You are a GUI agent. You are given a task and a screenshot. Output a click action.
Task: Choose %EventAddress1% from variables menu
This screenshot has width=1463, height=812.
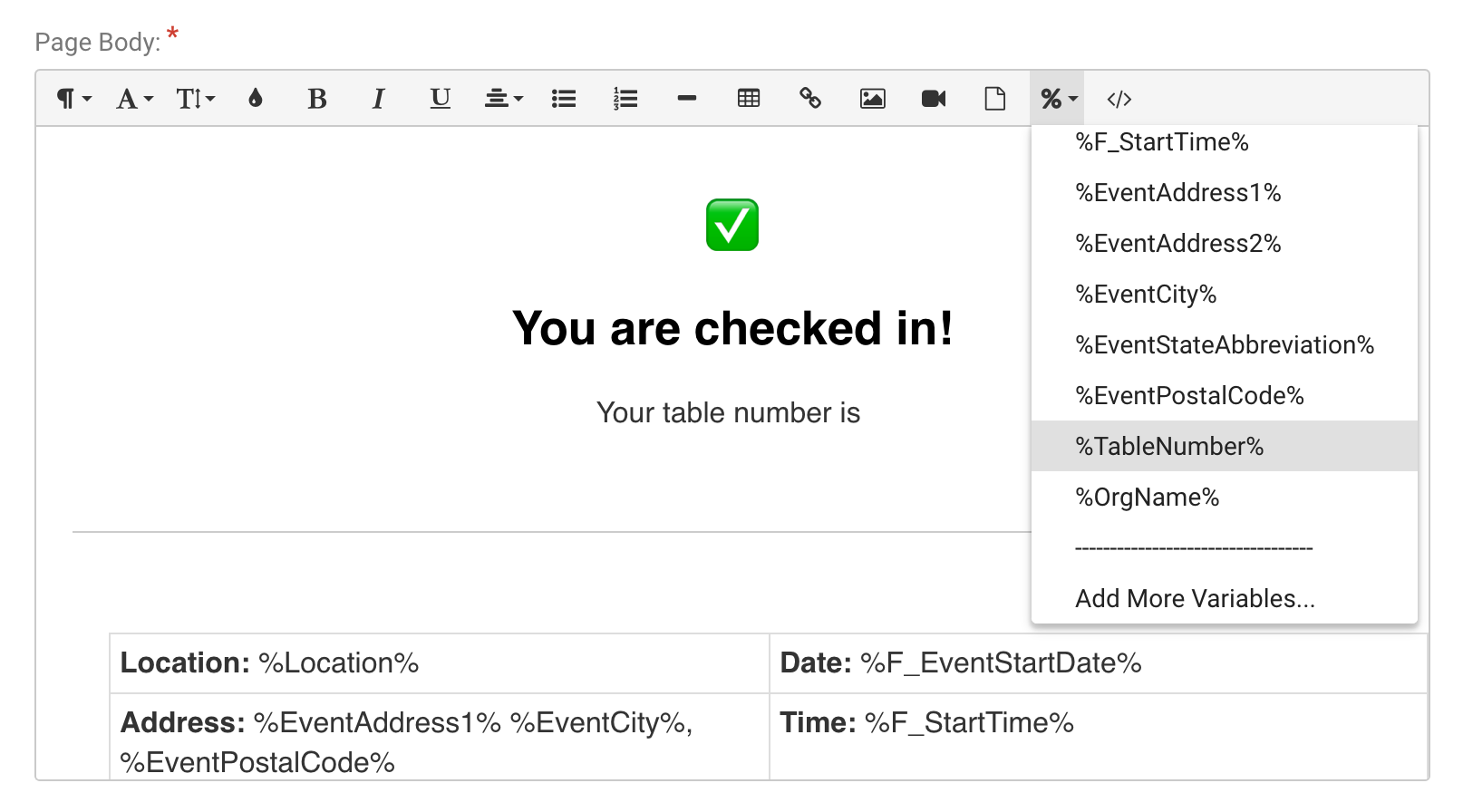1225,192
